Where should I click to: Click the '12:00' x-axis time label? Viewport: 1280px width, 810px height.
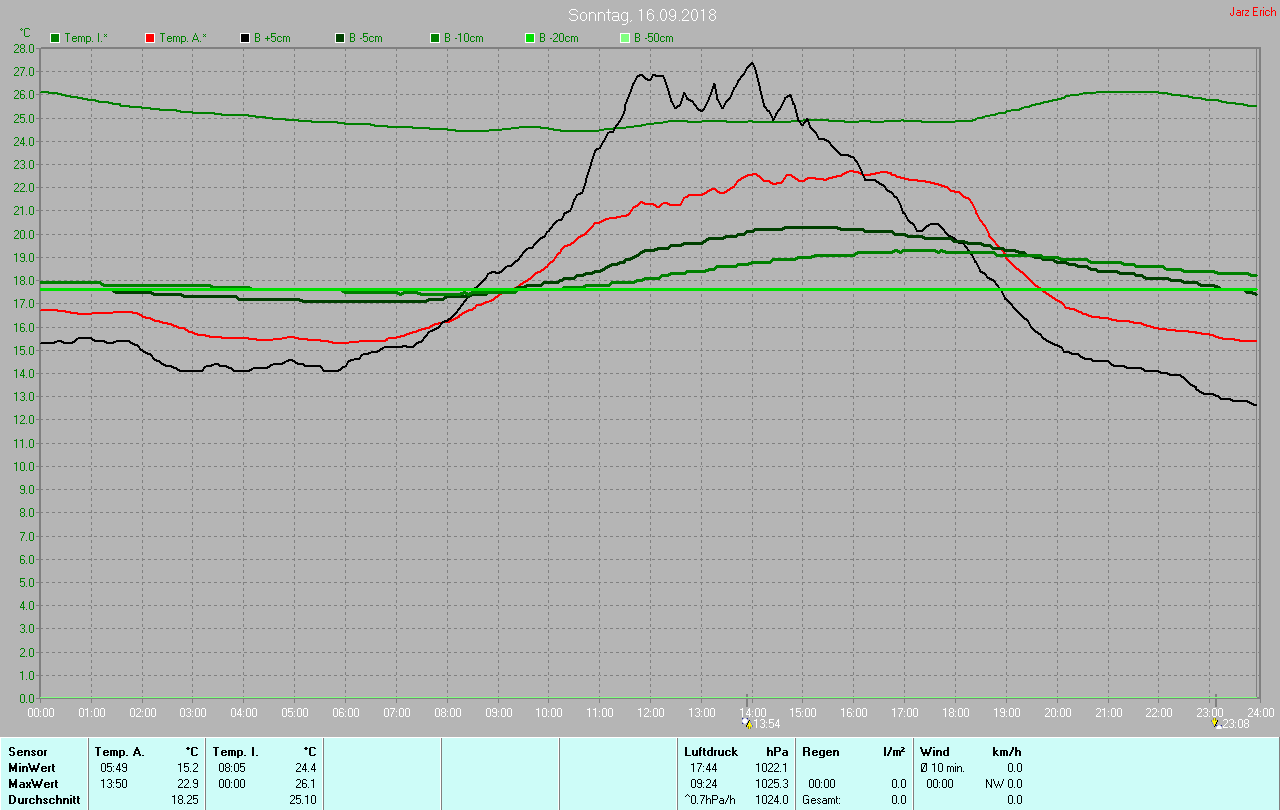(651, 713)
